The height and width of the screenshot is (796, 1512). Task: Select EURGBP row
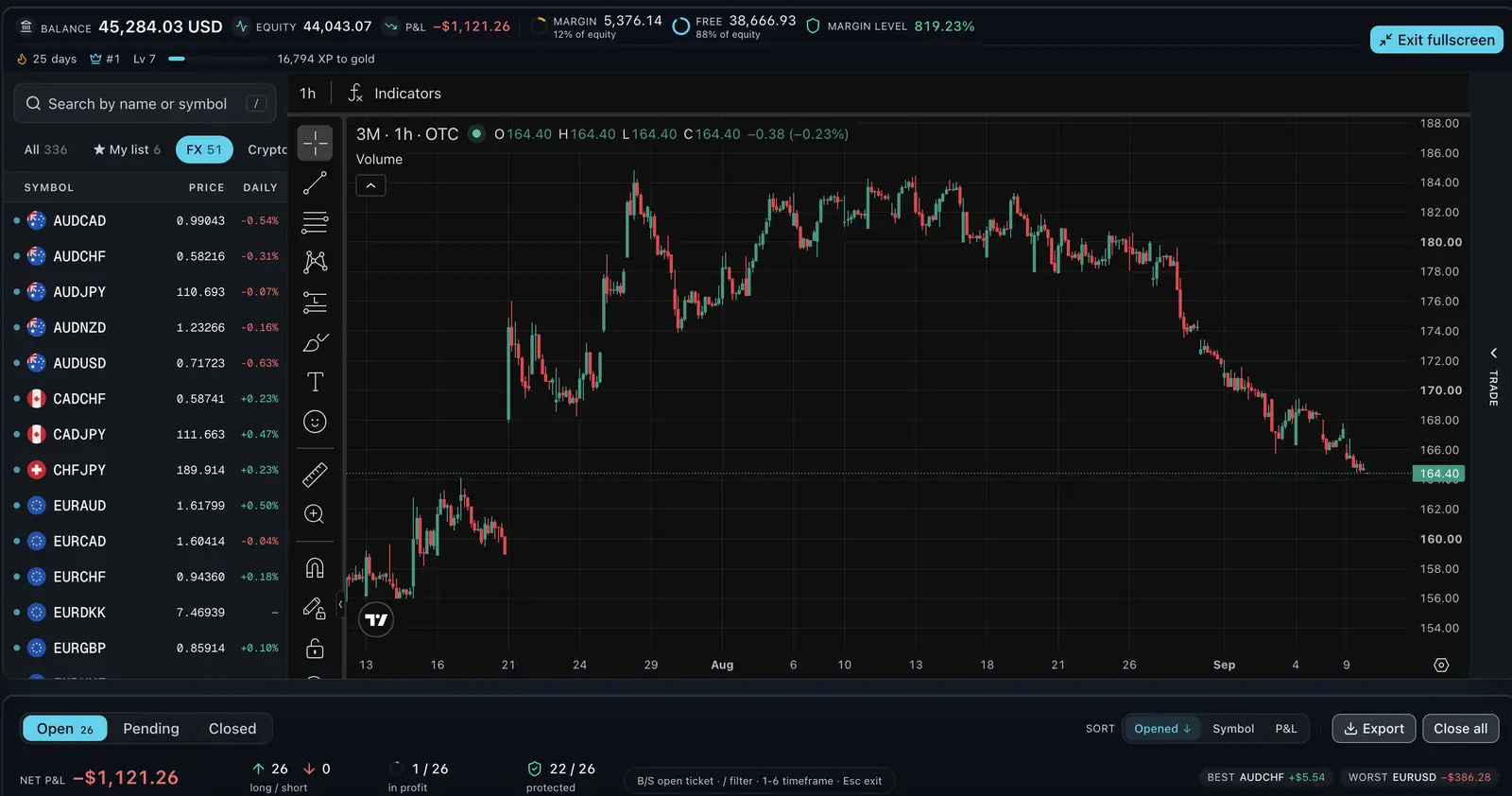[x=146, y=648]
